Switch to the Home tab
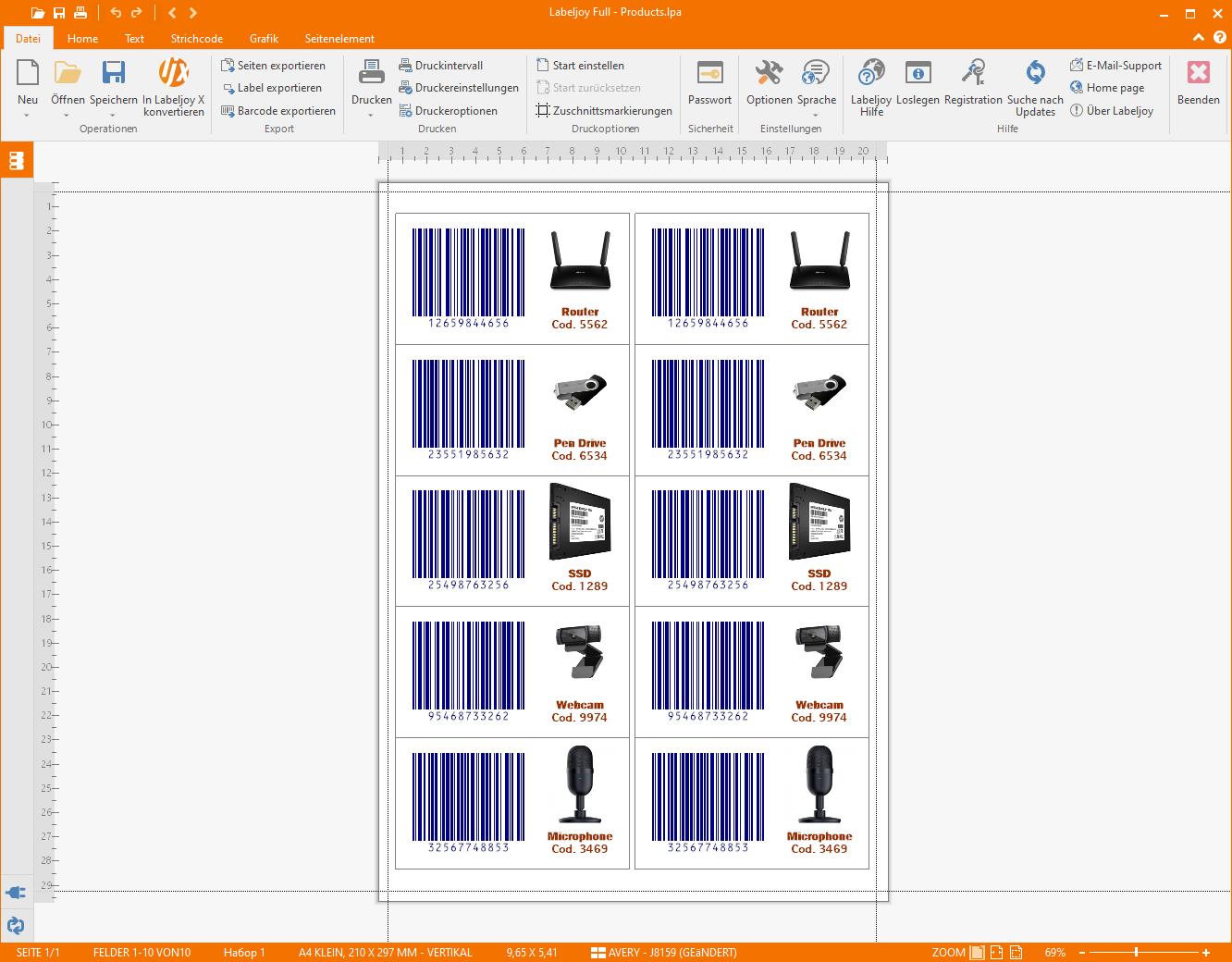 click(x=82, y=38)
